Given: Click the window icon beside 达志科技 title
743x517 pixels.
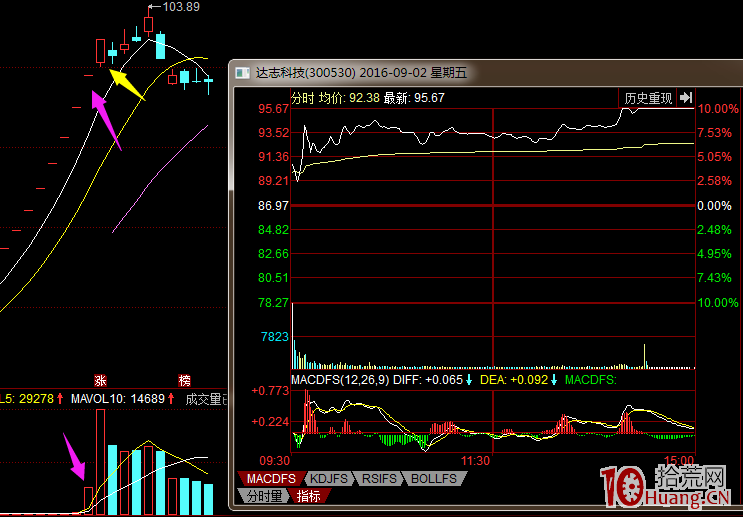Looking at the screenshot, I should 243,73.
